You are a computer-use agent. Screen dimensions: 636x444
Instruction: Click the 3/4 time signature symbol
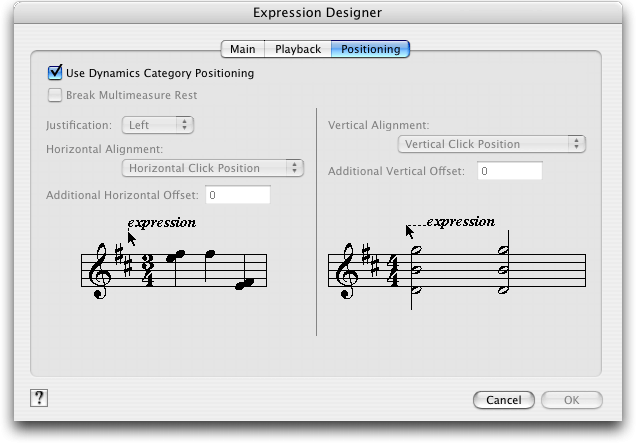click(148, 270)
